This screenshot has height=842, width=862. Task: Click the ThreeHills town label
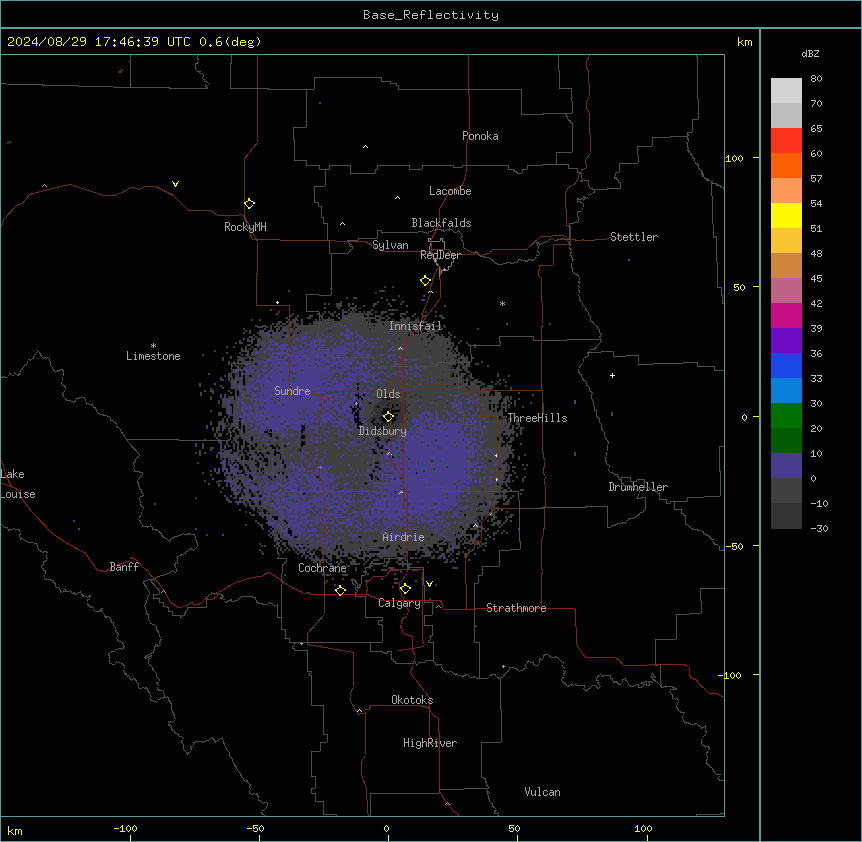pyautogui.click(x=537, y=418)
